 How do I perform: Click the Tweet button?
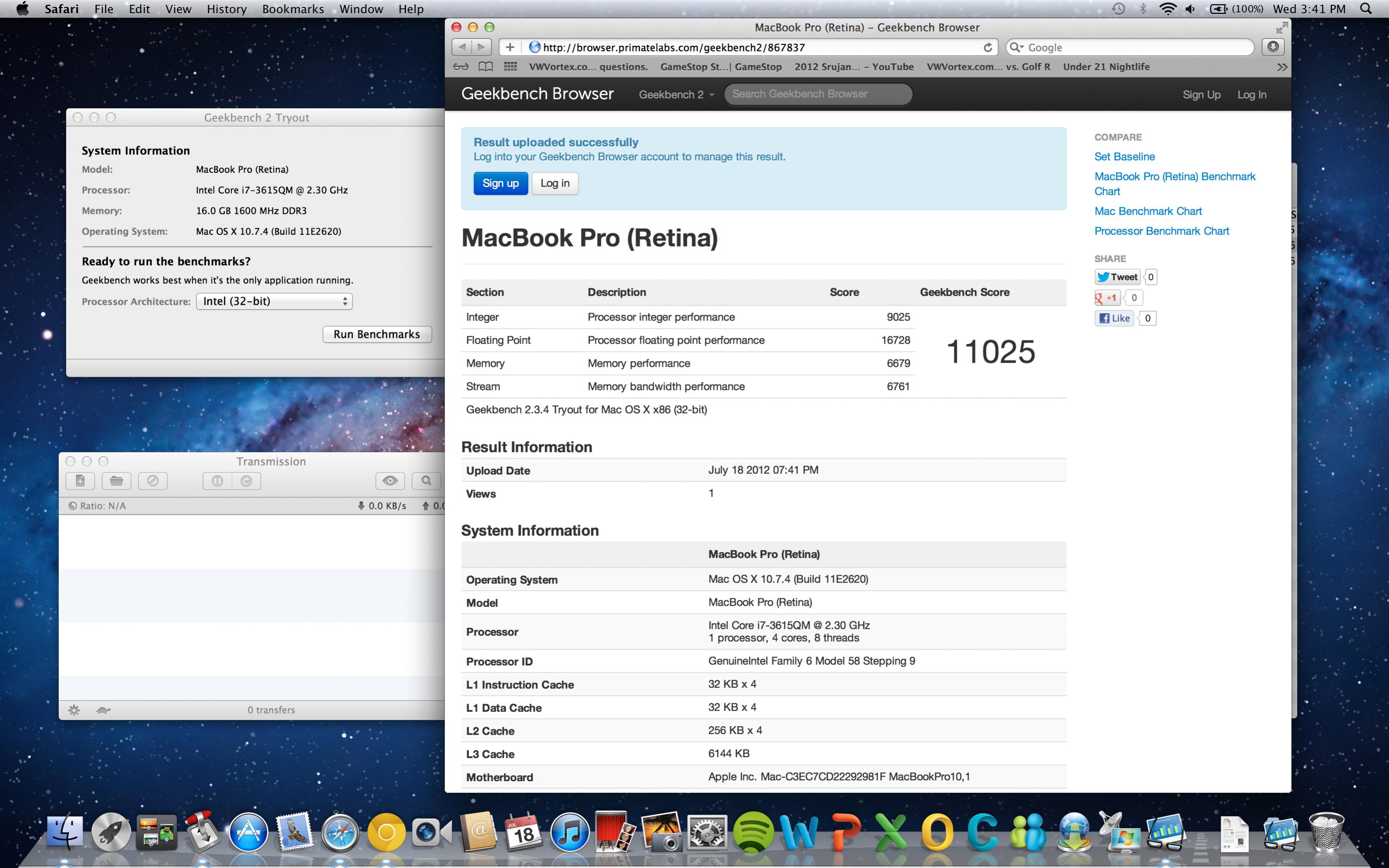pyautogui.click(x=1117, y=277)
